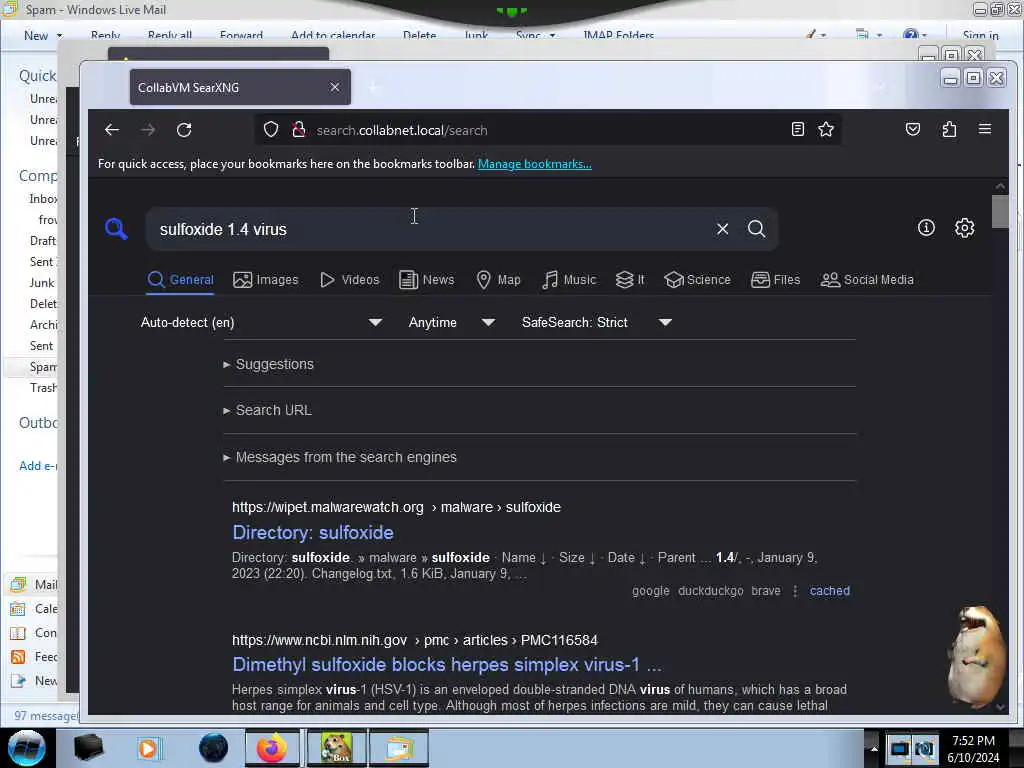Open the Windows Start button
This screenshot has height=768, width=1024.
27,748
